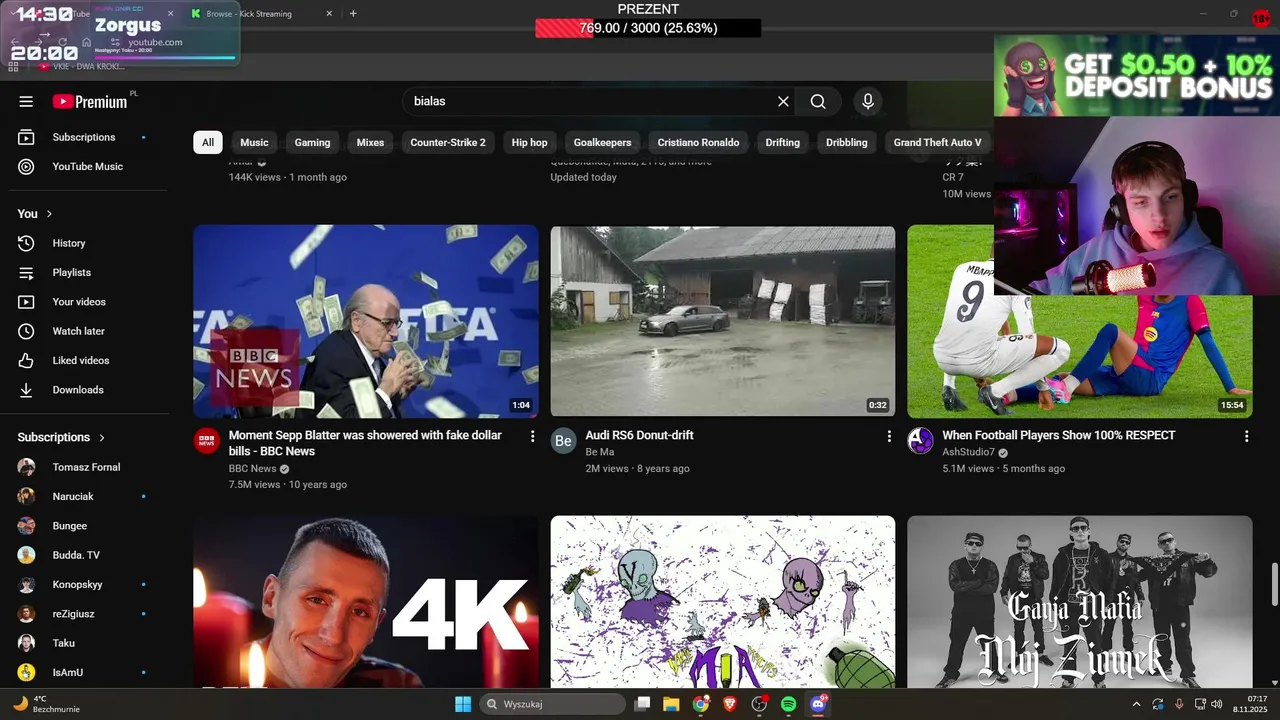Image resolution: width=1280 pixels, height=720 pixels.
Task: Open Windows Start menu
Action: (x=463, y=704)
